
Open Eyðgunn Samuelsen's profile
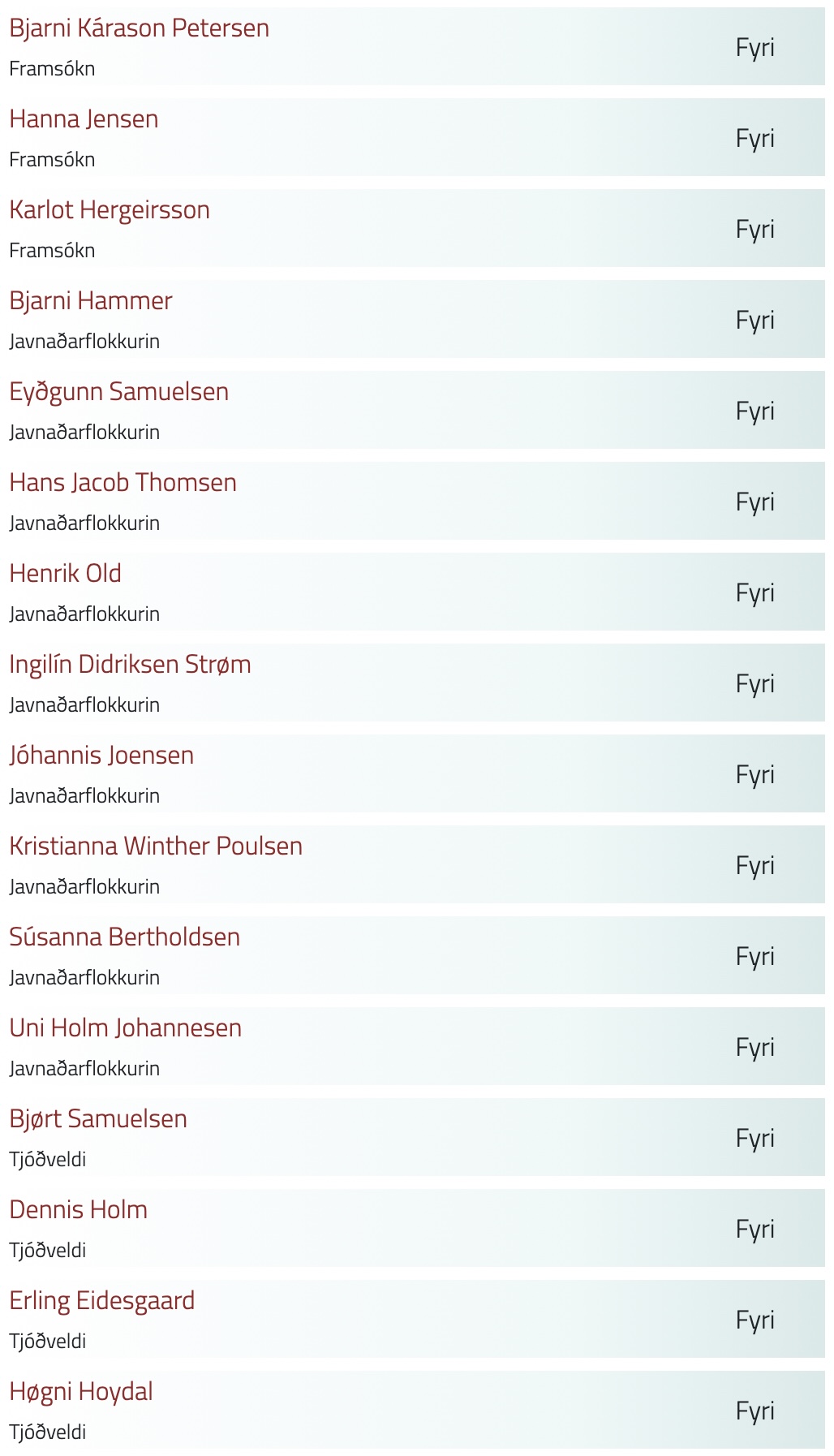click(118, 392)
